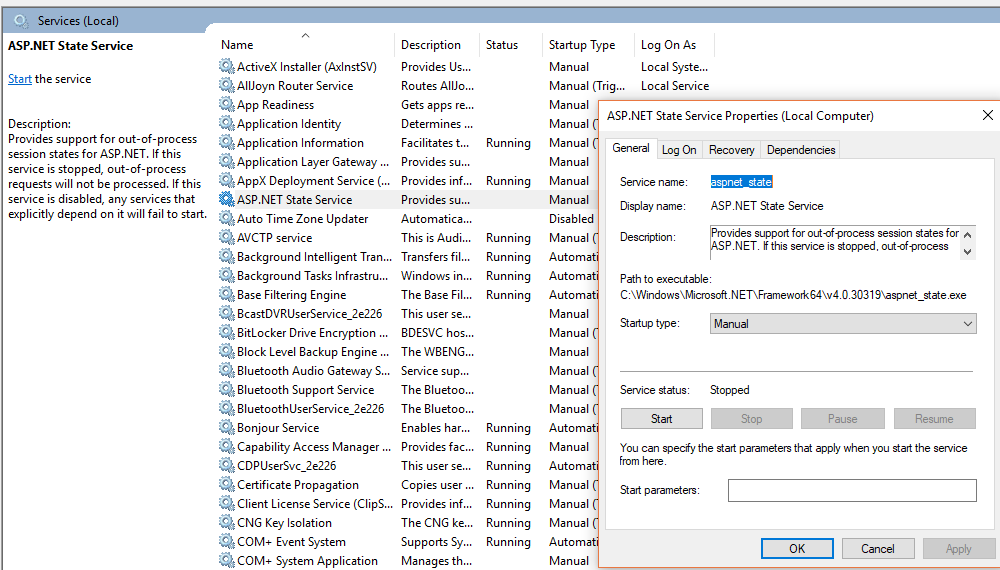Click the Background Intelligent Transfer gear icon

pyautogui.click(x=226, y=256)
